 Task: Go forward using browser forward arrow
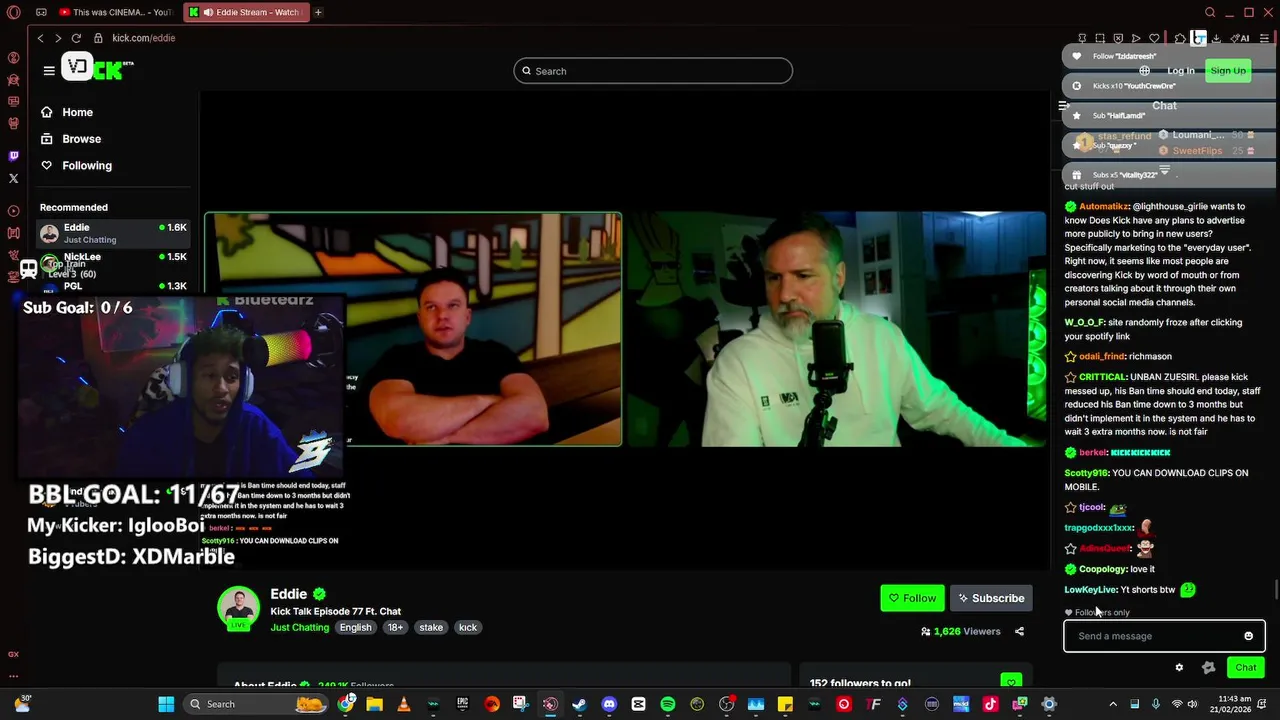pyautogui.click(x=57, y=38)
